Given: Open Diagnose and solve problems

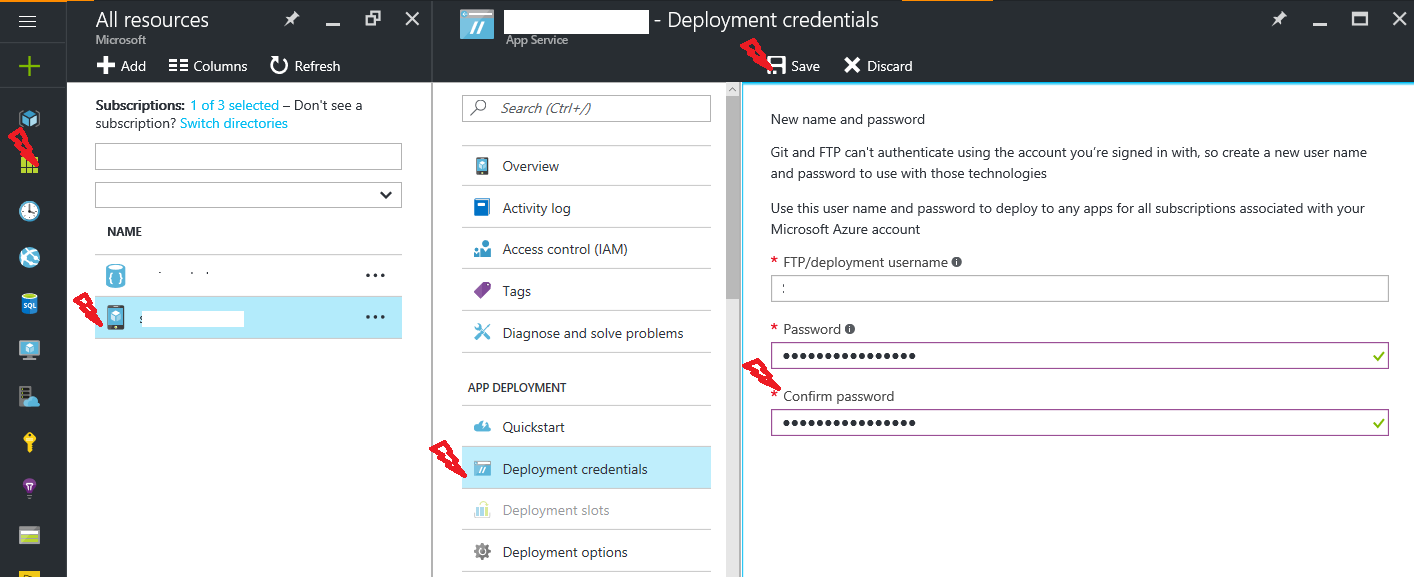Looking at the screenshot, I should click(586, 333).
